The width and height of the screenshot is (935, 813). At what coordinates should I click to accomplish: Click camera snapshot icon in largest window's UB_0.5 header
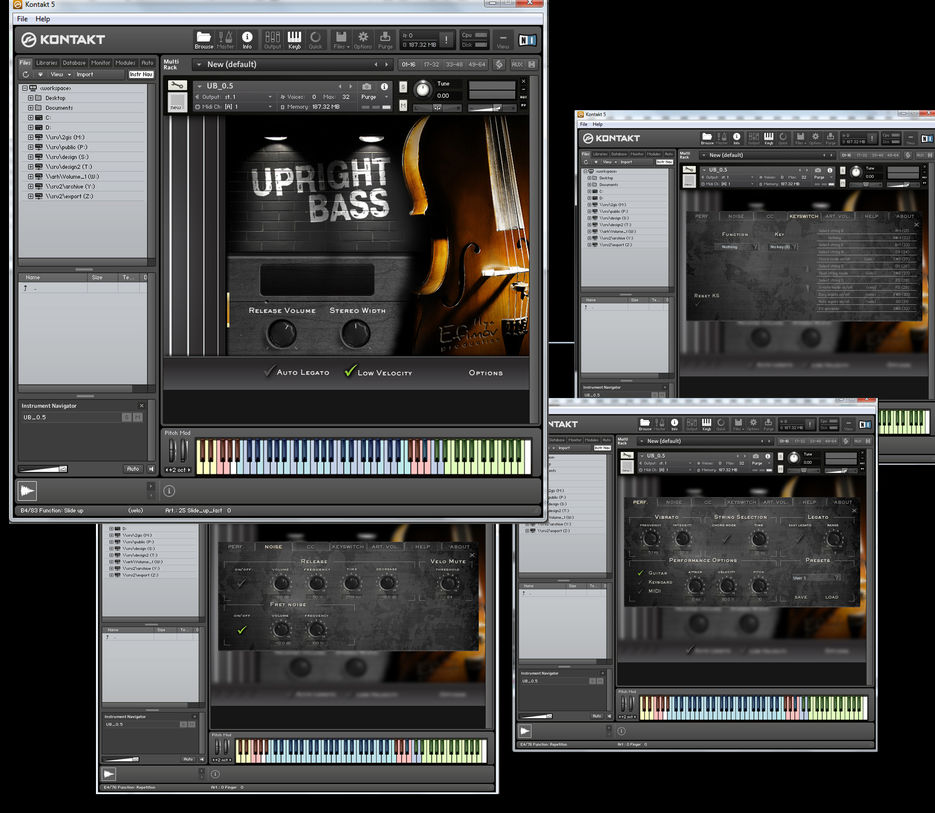click(367, 87)
